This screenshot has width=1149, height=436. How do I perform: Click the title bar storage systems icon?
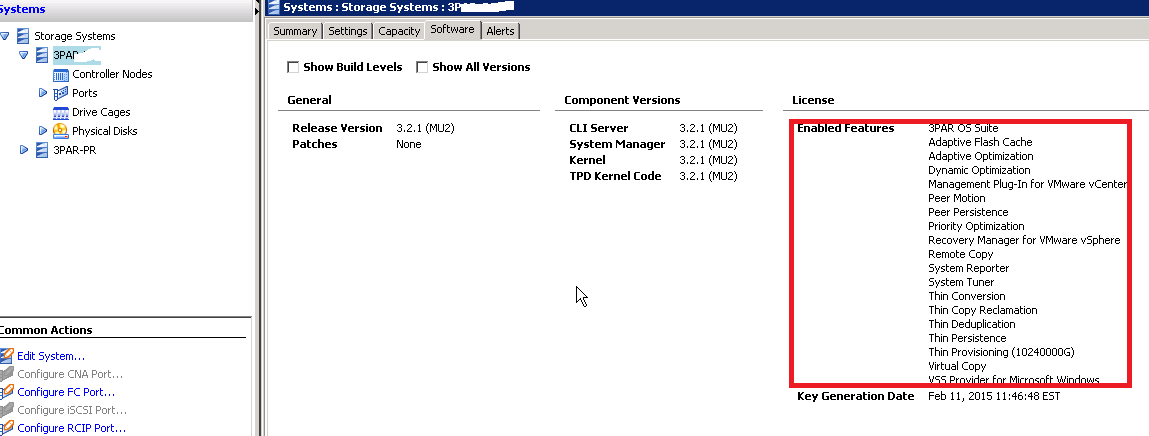point(273,7)
